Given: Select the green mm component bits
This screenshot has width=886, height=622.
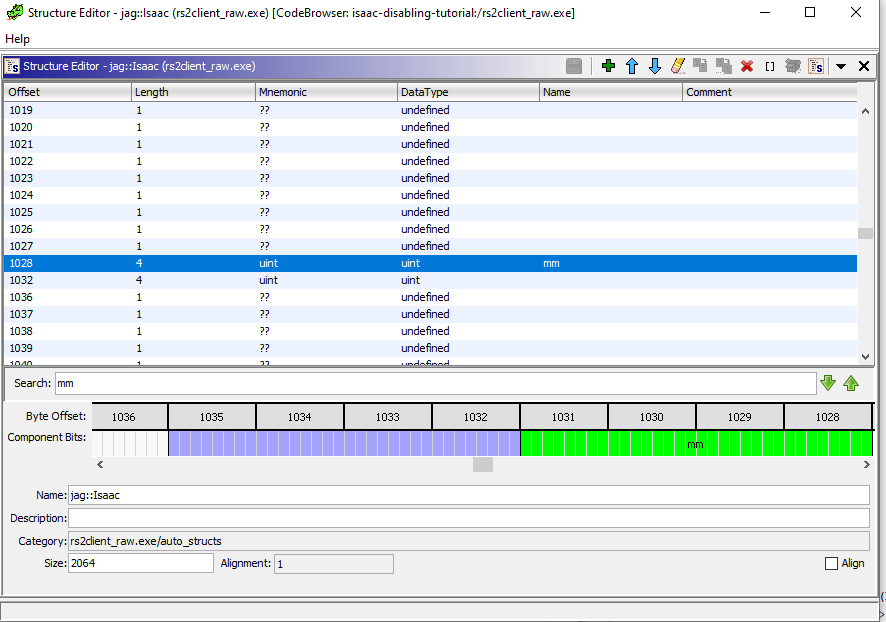Looking at the screenshot, I should [x=696, y=443].
